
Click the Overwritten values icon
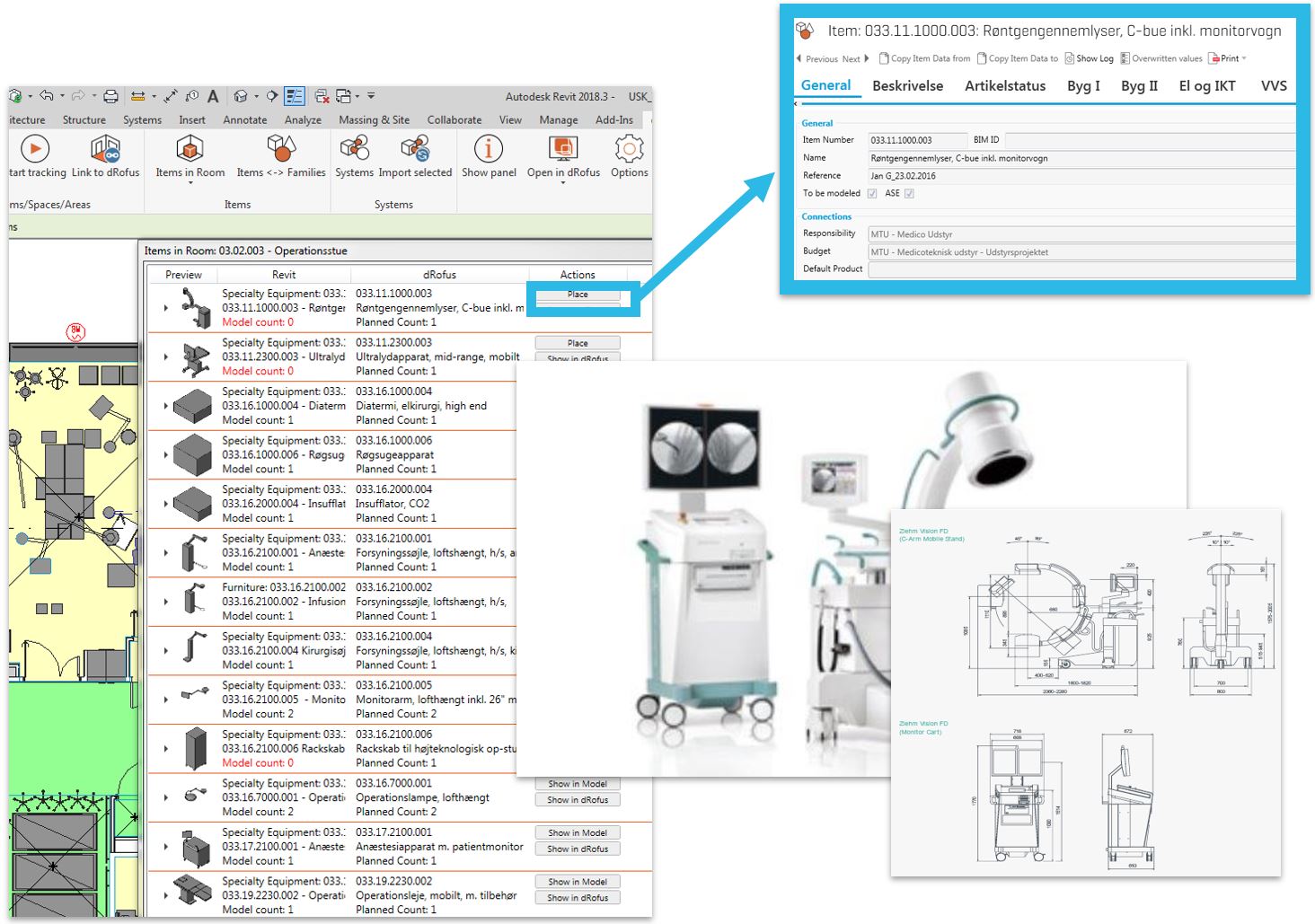[x=1125, y=58]
